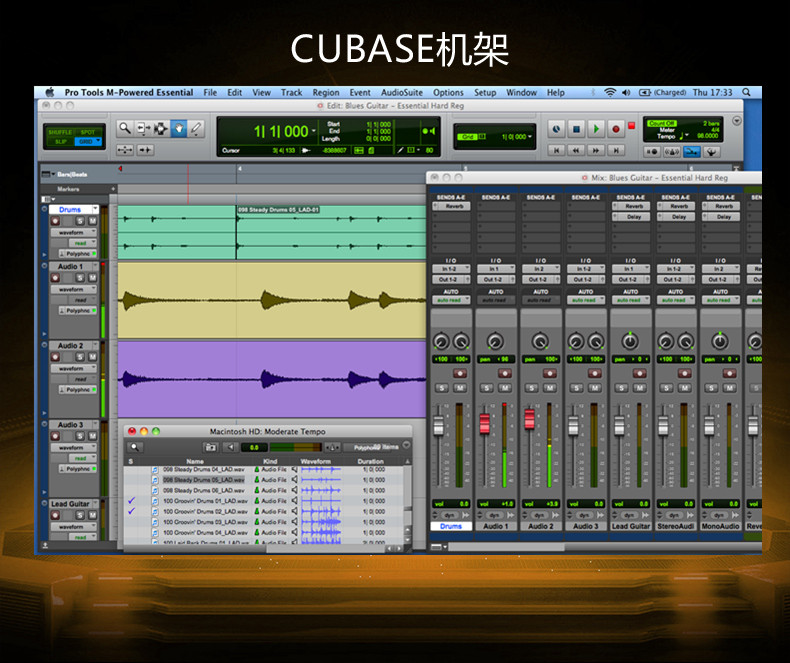Click the Fast Forward transport button

pos(596,150)
